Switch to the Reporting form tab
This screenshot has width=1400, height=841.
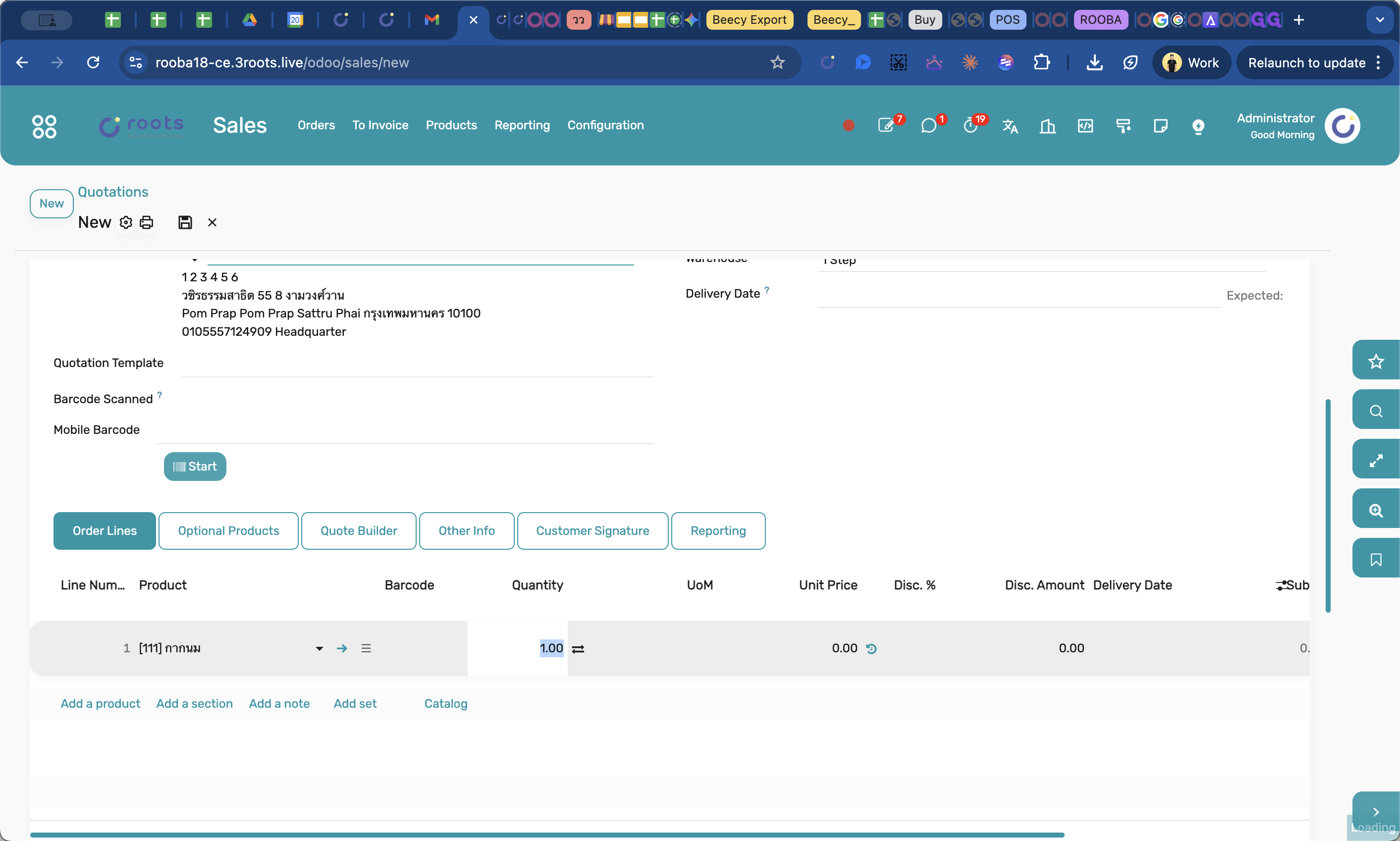718,531
